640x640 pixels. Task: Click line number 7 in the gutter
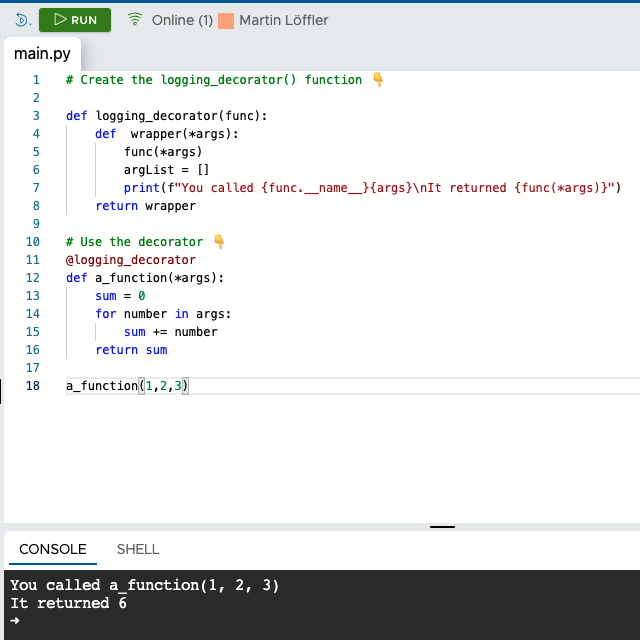click(x=36, y=188)
